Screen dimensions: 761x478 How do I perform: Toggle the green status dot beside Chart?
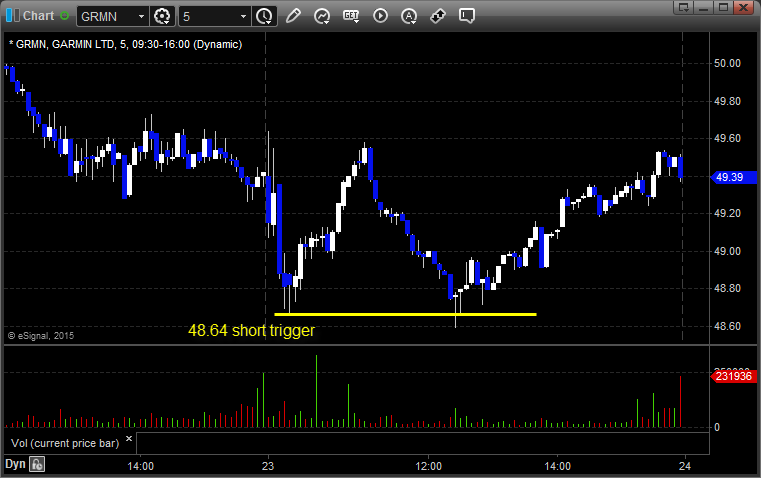(x=66, y=16)
